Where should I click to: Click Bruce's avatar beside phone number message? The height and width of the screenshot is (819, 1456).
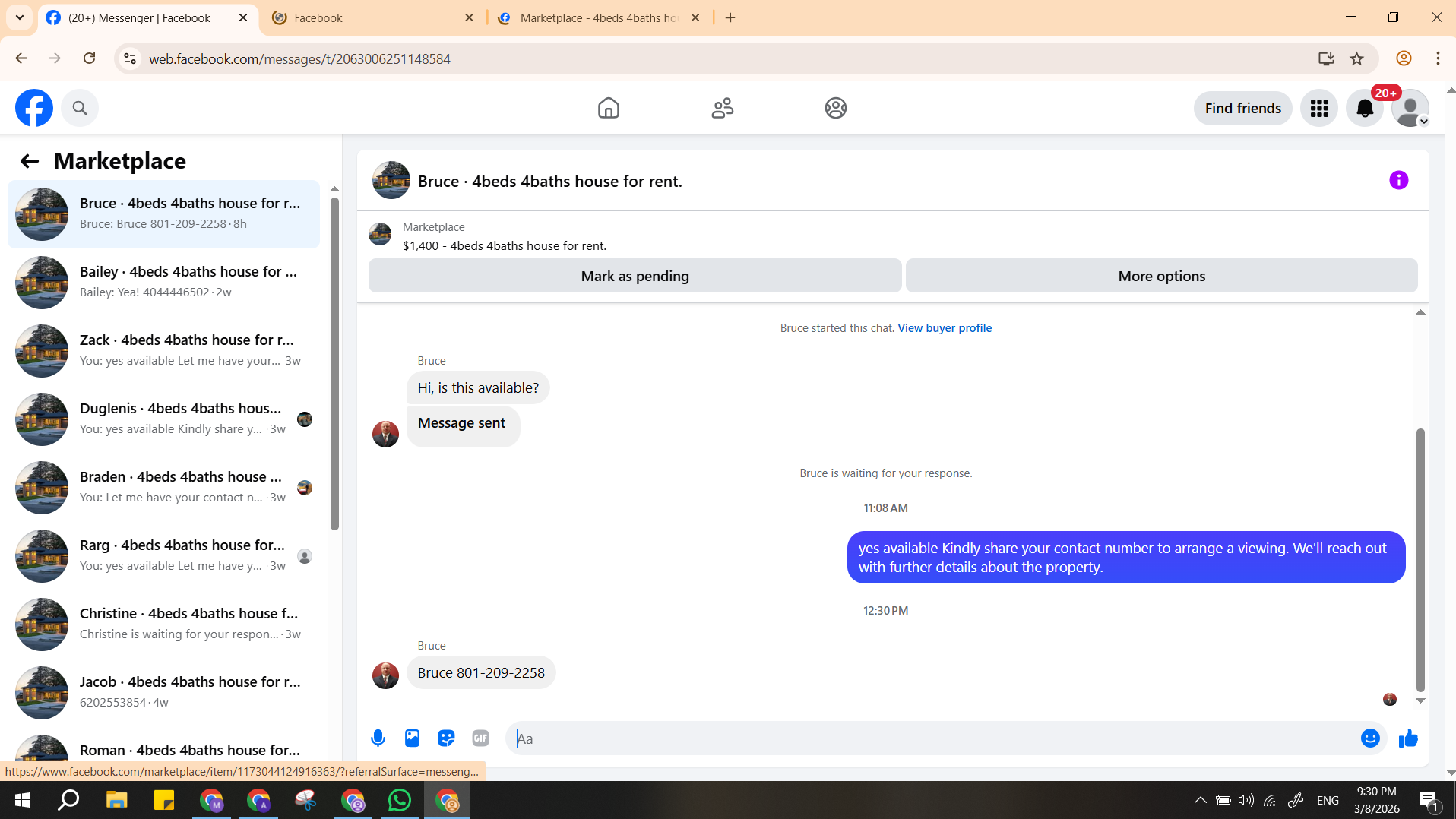385,675
